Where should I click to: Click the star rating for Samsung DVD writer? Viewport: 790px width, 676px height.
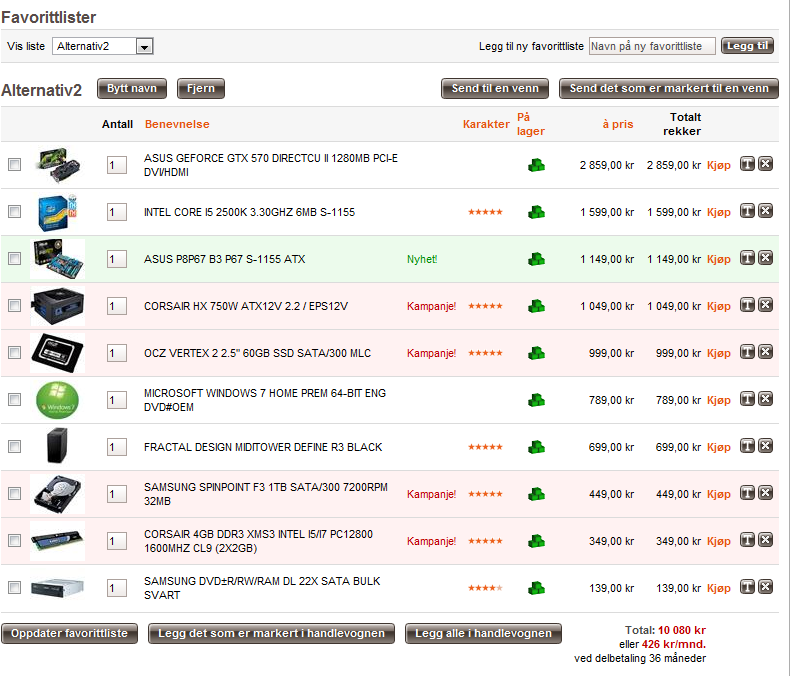(485, 588)
